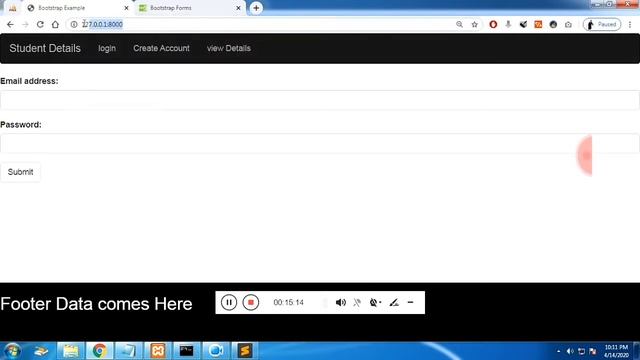The width and height of the screenshot is (640, 360).
Task: Open the recorder annotation pen tool
Action: 394,302
